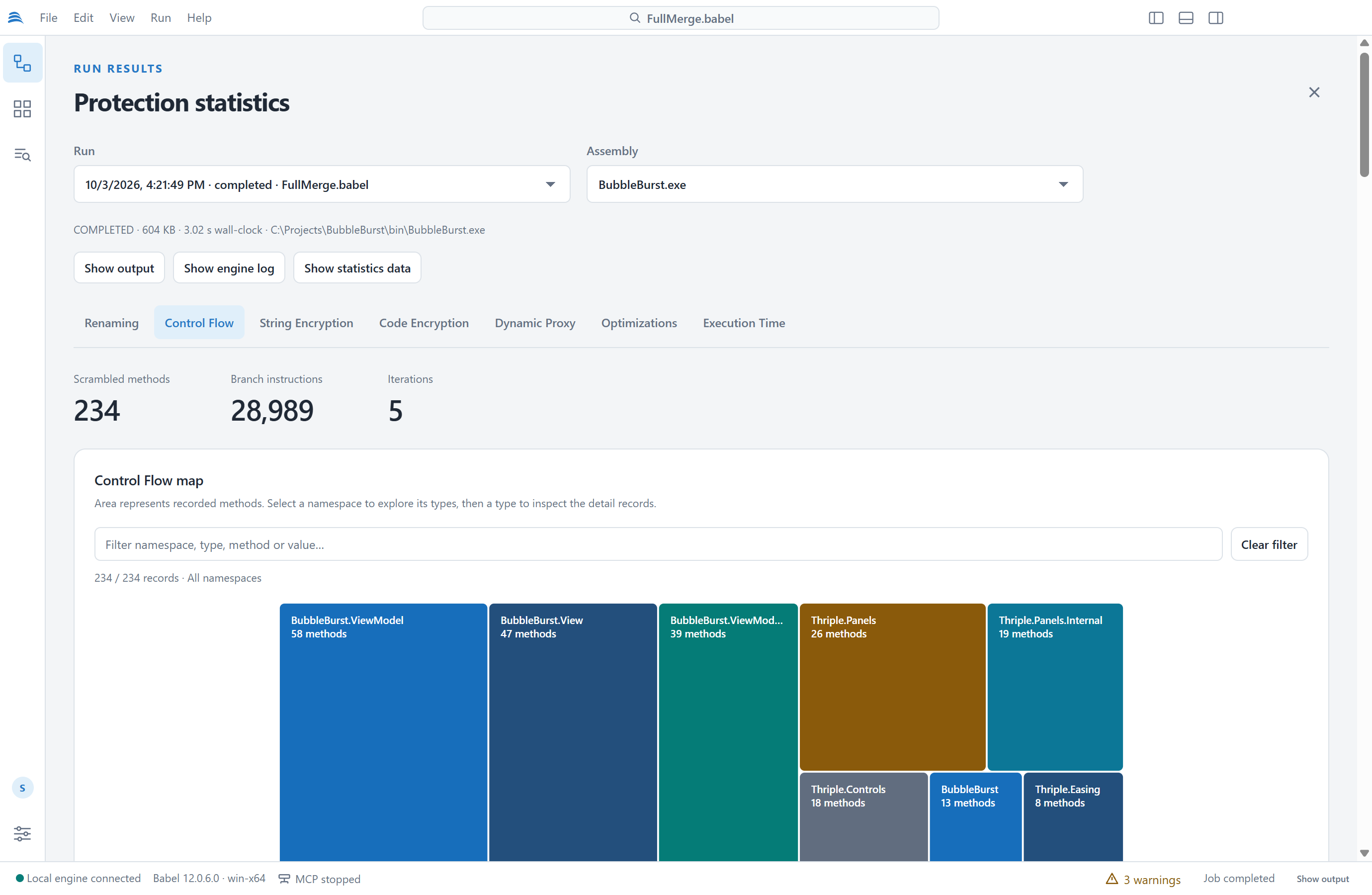Image resolution: width=1372 pixels, height=895 pixels.
Task: Select Thriple.Controls 18 methods tile
Action: [x=863, y=817]
